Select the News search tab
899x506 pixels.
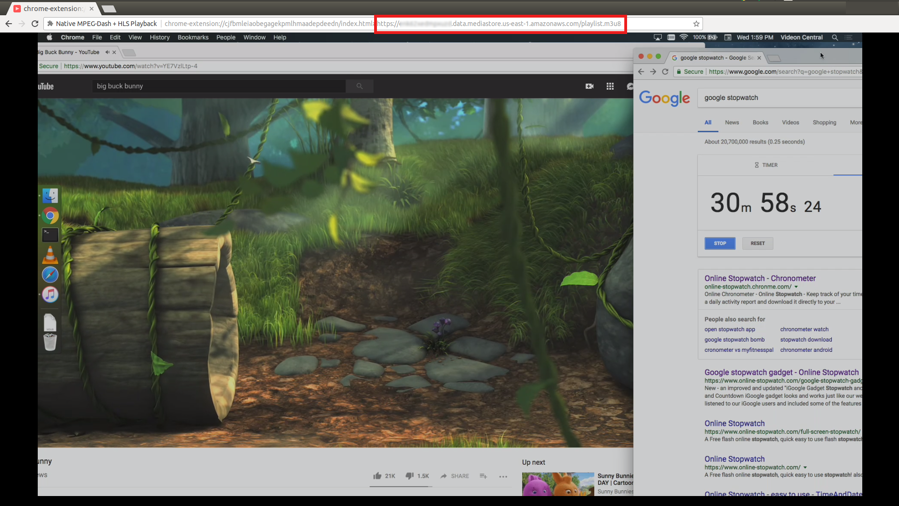point(732,123)
